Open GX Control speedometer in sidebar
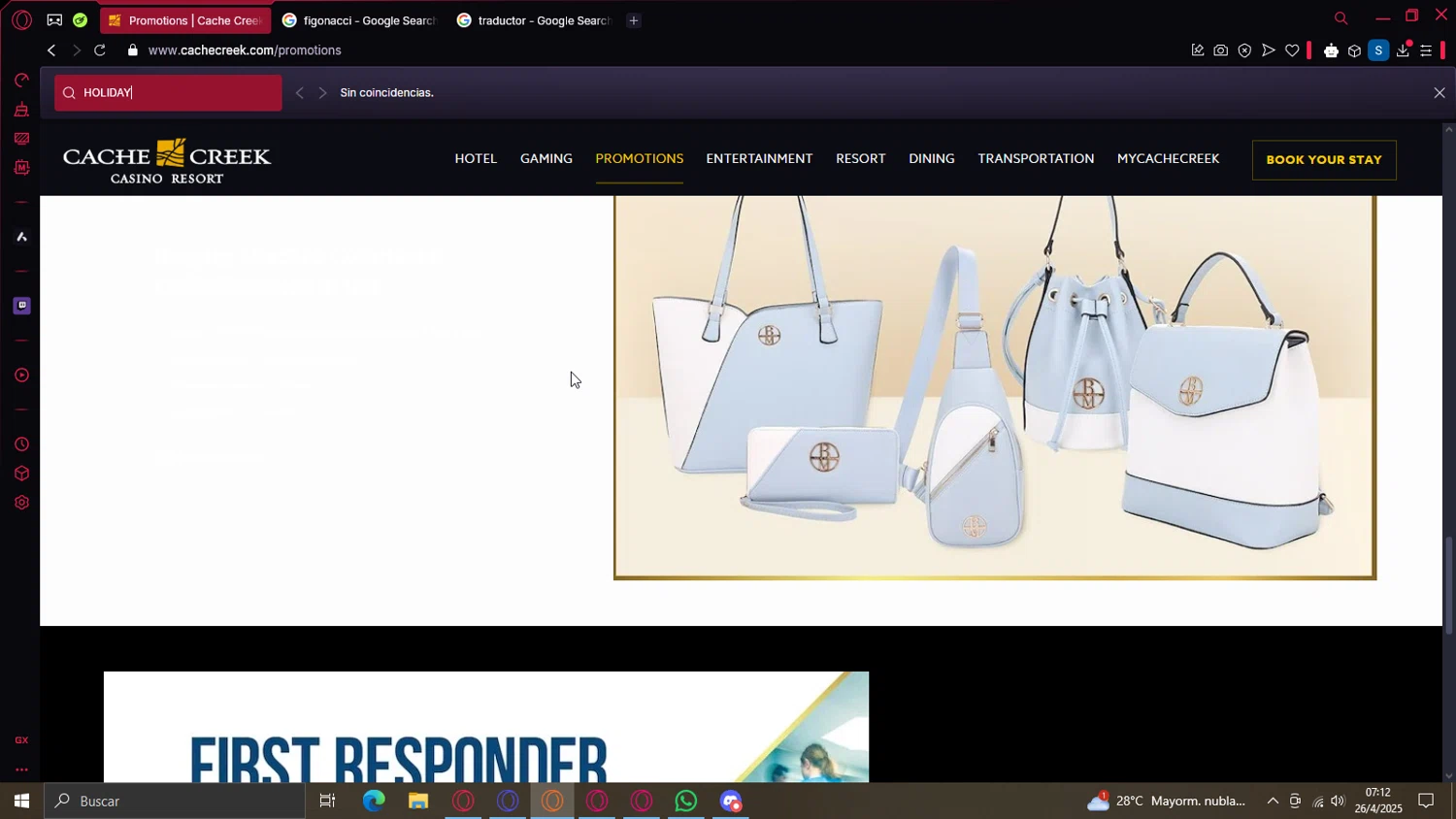Viewport: 1456px width, 819px height. (x=21, y=80)
